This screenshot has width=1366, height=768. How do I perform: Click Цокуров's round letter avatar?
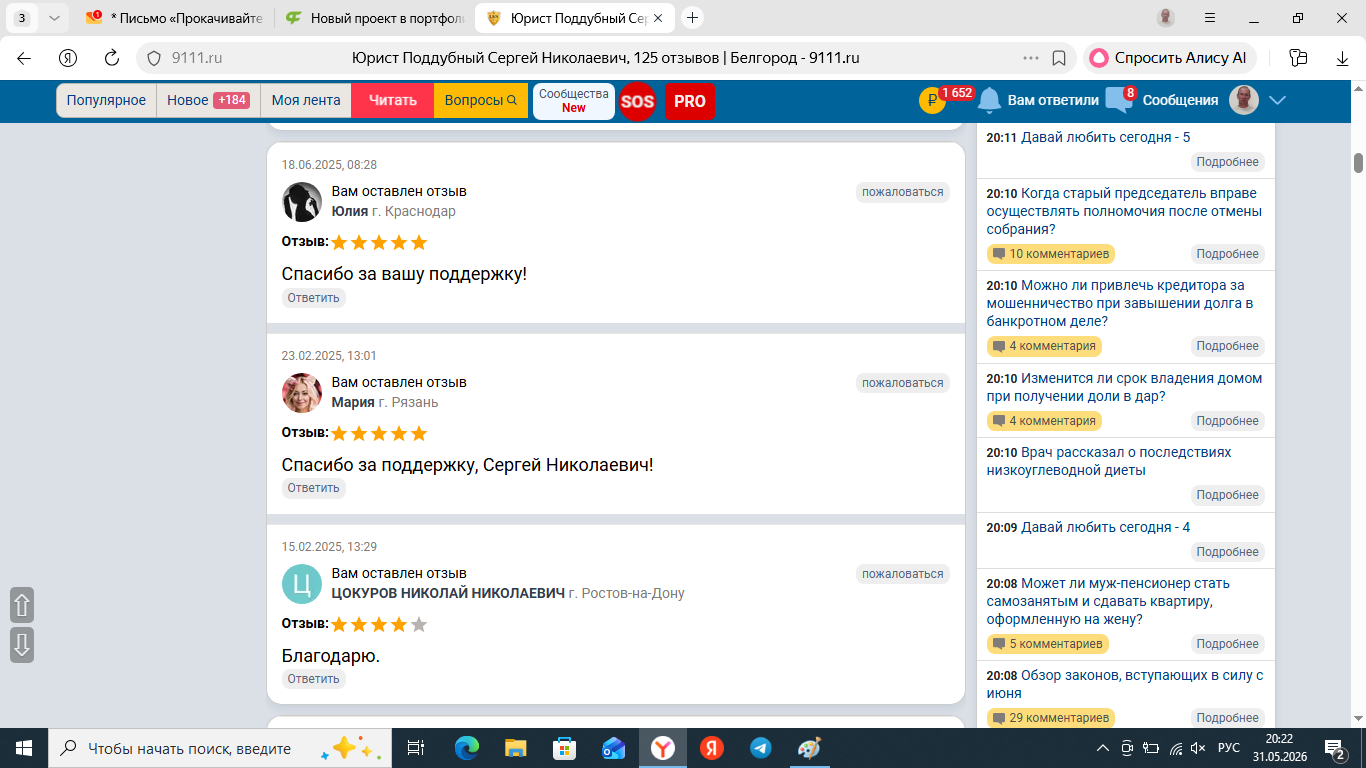click(x=302, y=584)
